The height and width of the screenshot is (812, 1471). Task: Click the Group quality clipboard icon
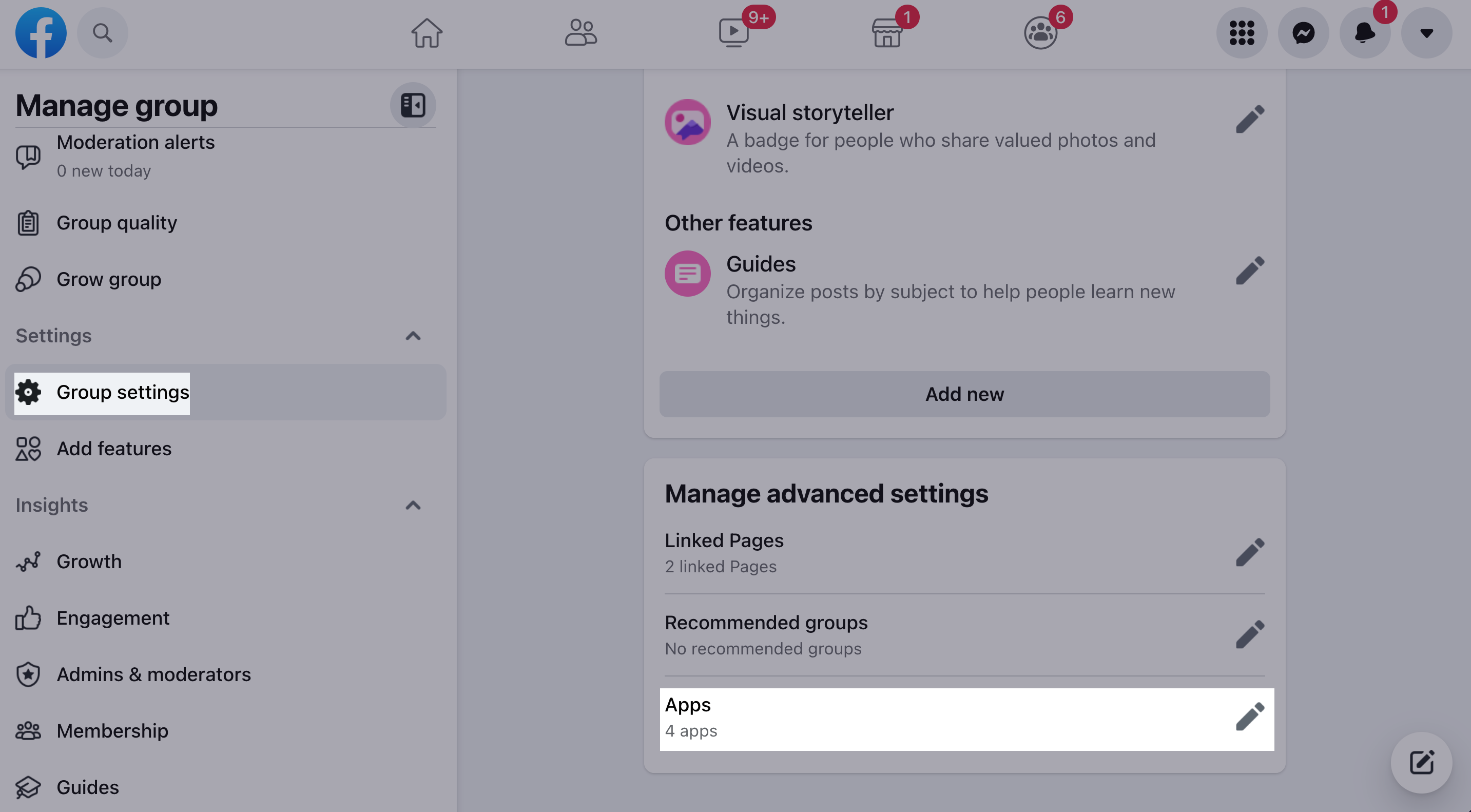pos(28,223)
